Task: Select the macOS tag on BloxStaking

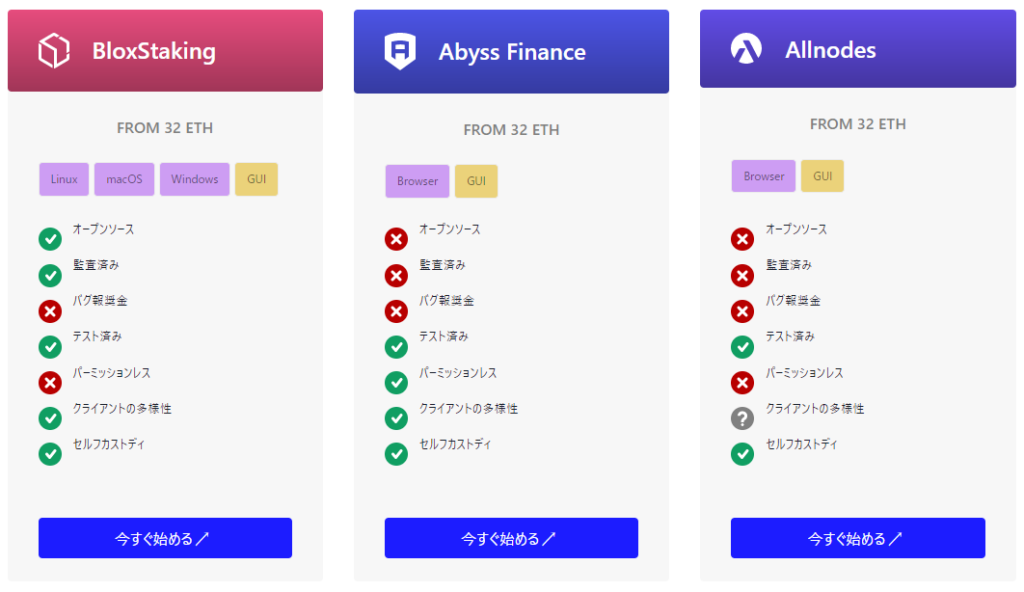Action: click(x=124, y=179)
